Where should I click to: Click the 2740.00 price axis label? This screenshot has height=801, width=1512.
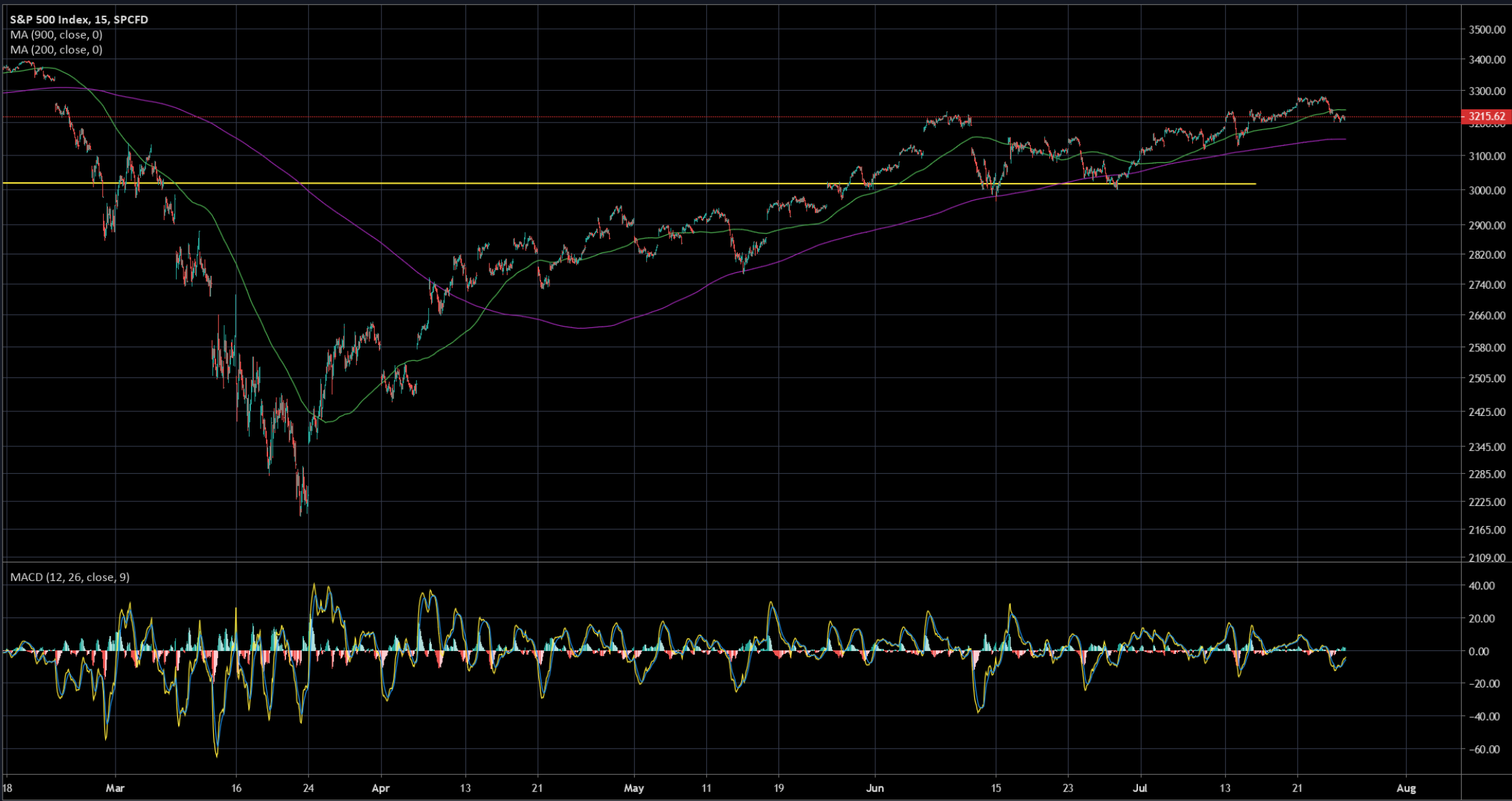coord(1487,285)
